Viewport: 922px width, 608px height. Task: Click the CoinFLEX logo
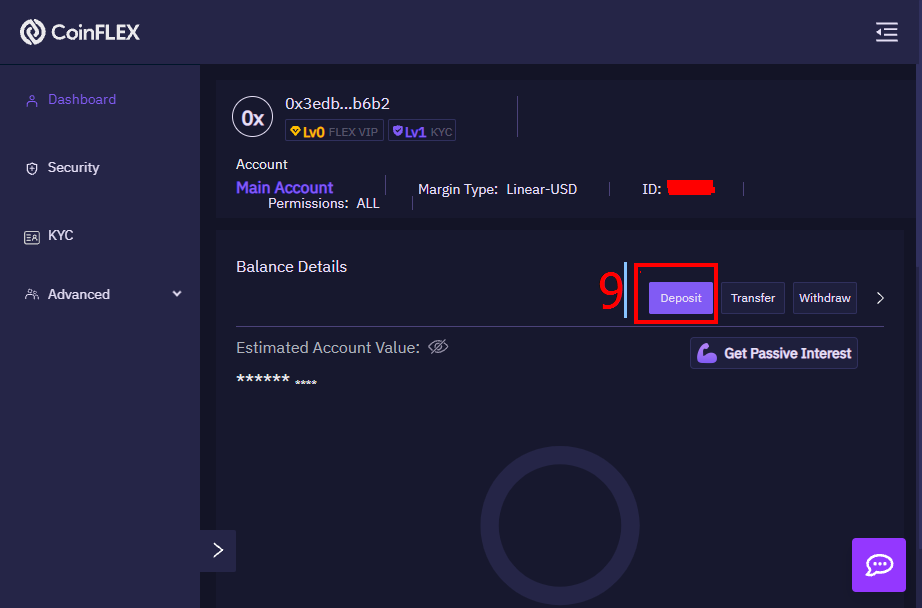80,32
